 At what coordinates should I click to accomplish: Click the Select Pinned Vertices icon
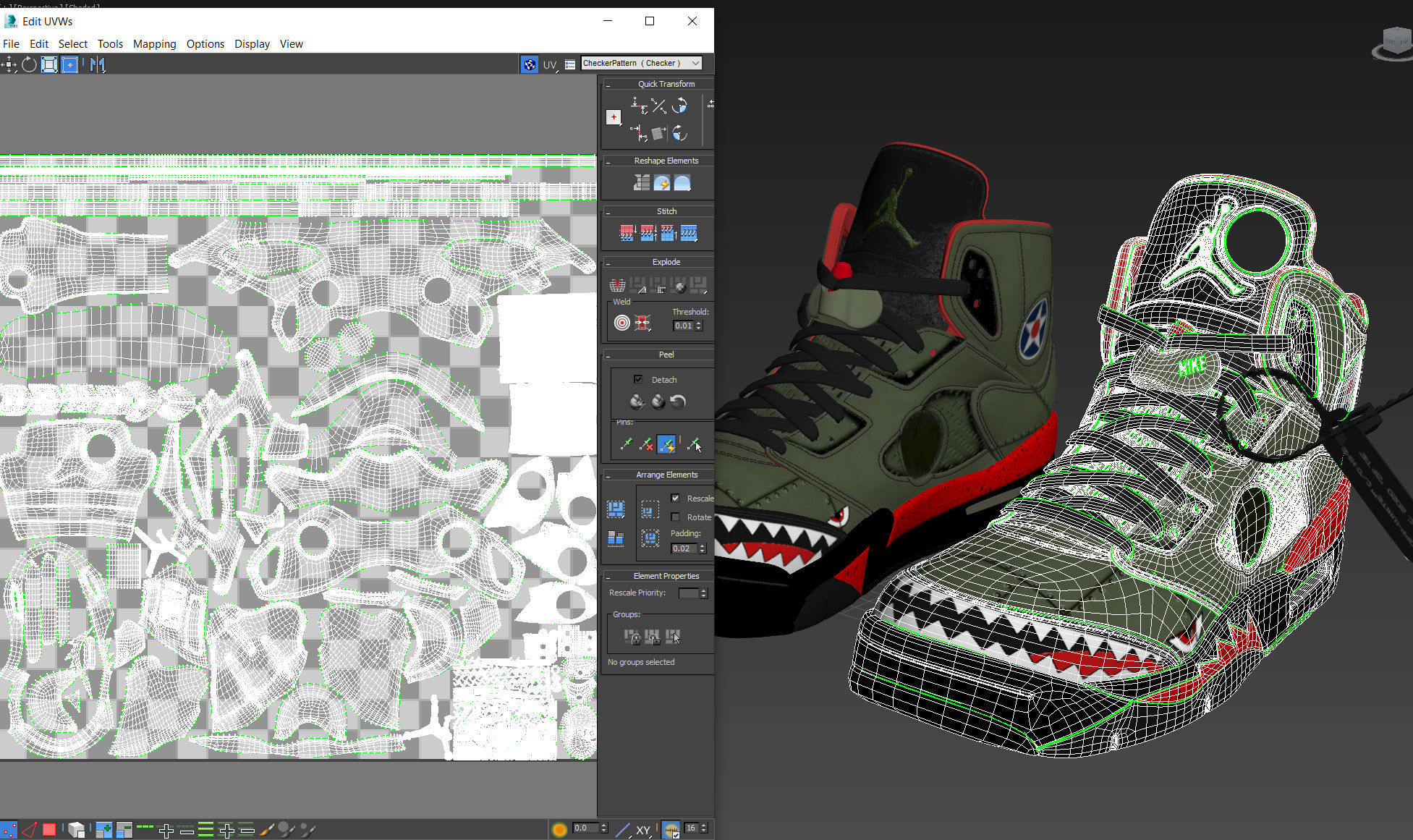pyautogui.click(x=693, y=443)
